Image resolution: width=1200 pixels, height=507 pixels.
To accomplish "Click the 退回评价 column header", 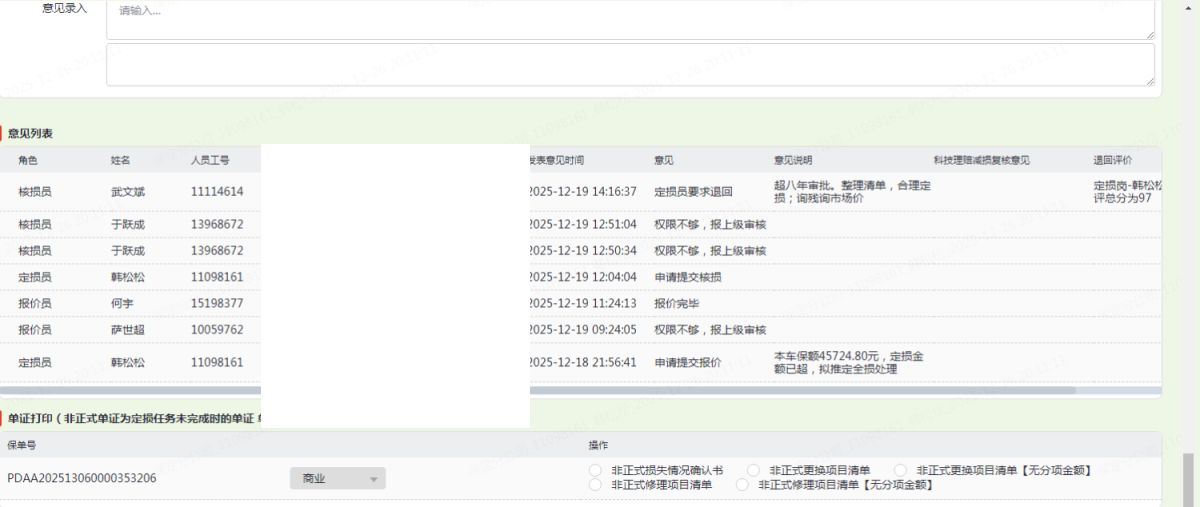I will click(1112, 160).
